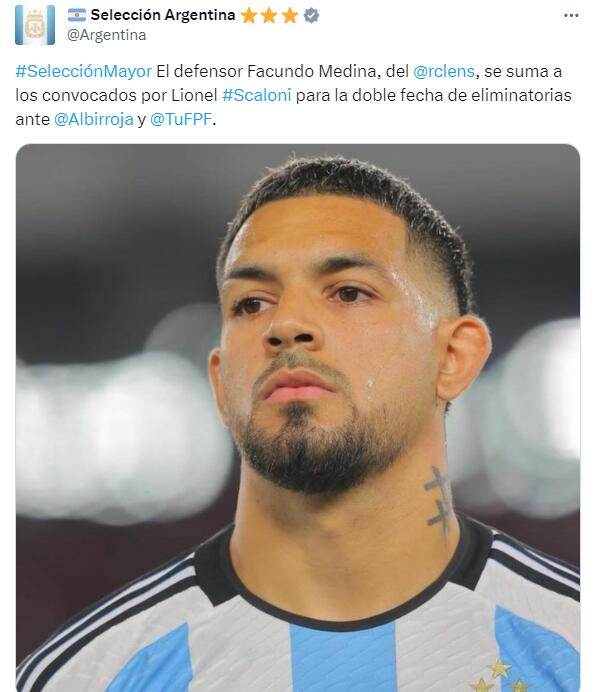Visit the @TuFPF mention
This screenshot has width=594, height=692.
tap(181, 119)
